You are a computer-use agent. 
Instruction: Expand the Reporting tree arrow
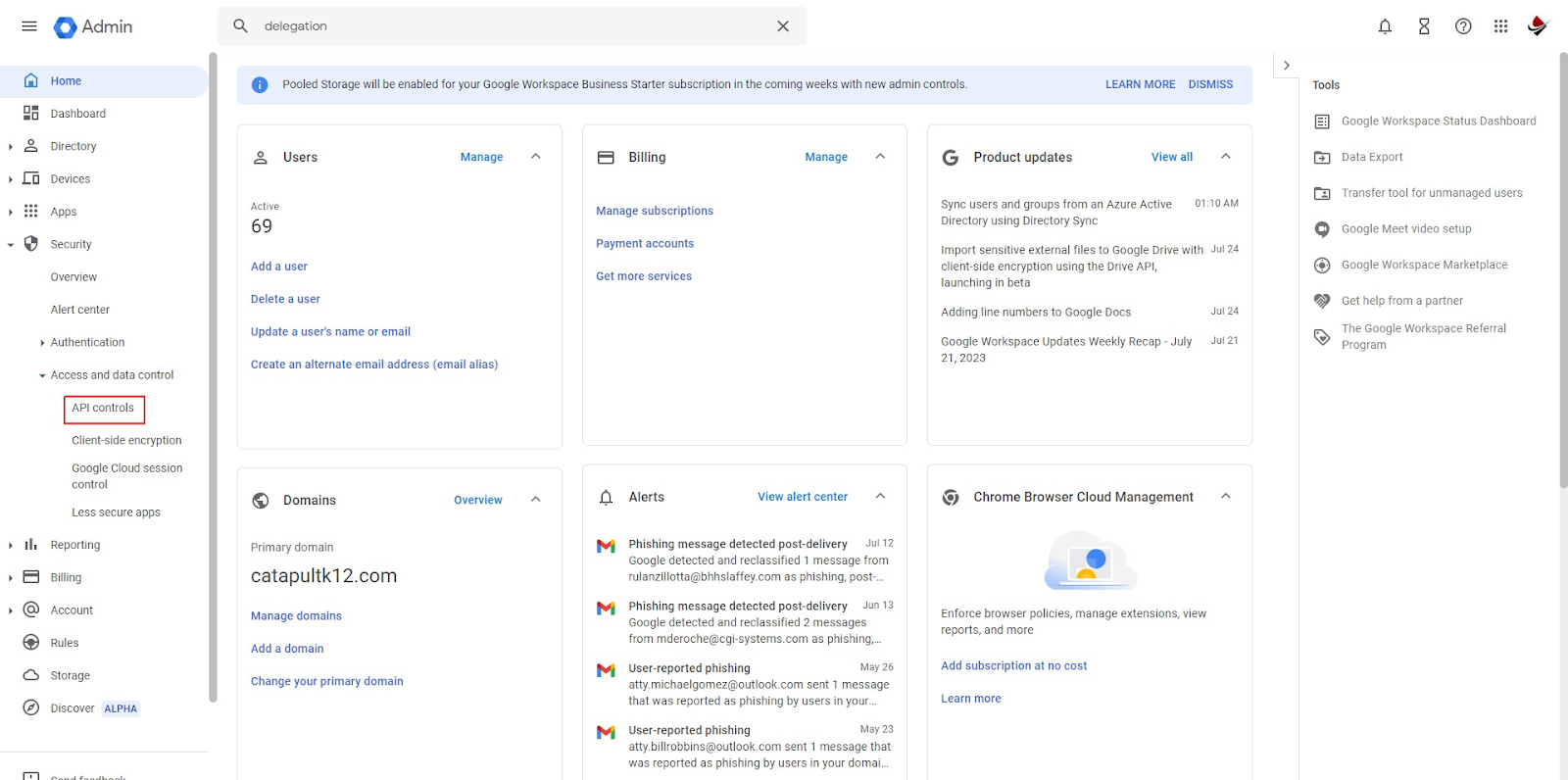pyautogui.click(x=10, y=546)
